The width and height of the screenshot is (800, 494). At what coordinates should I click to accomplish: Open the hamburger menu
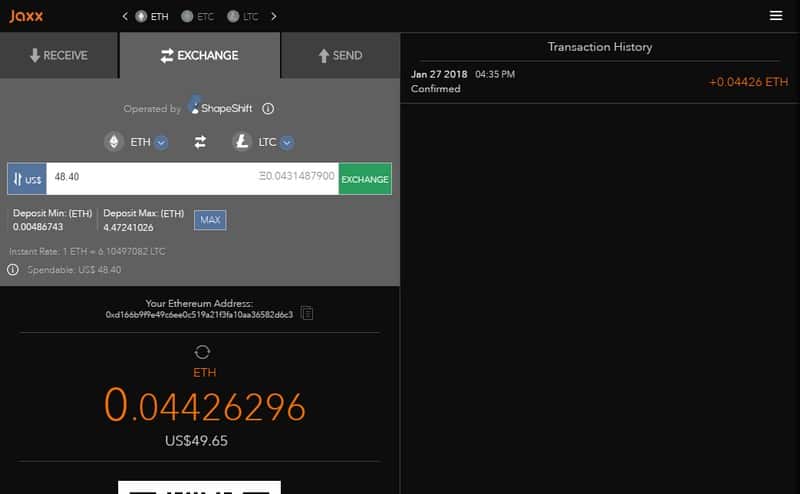[776, 16]
